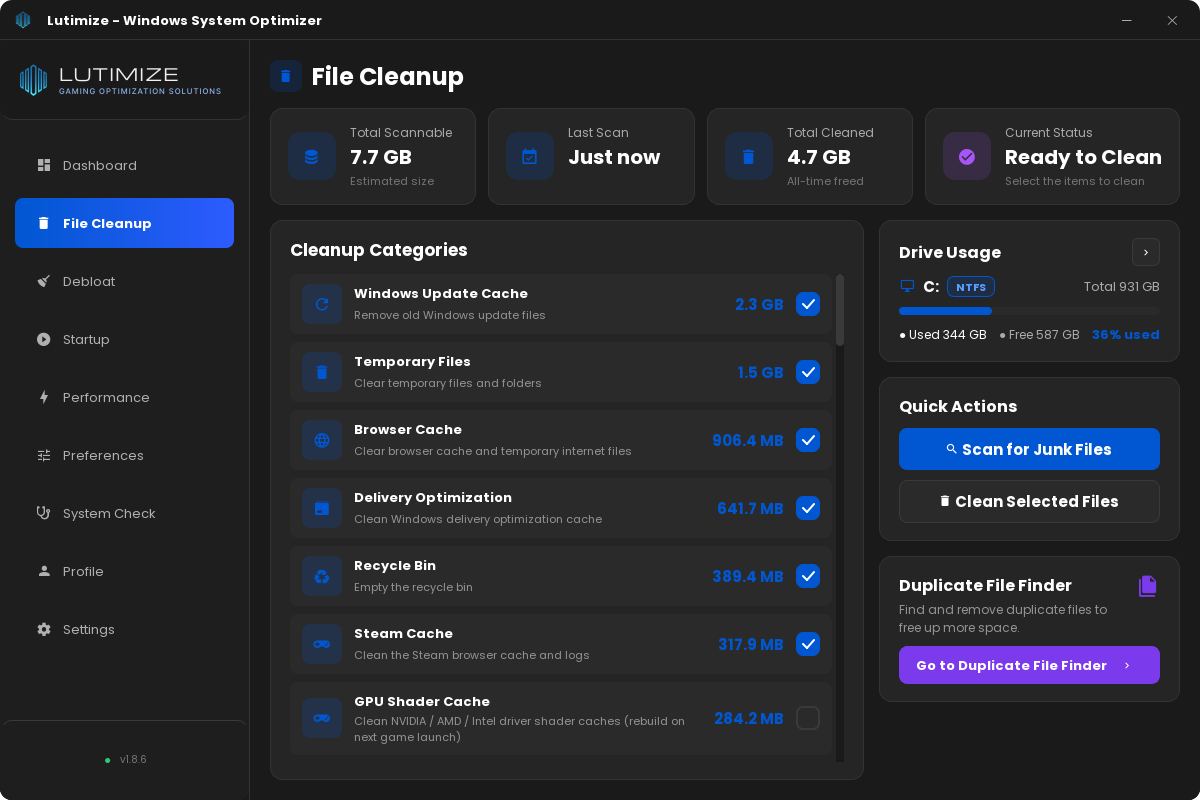Uncheck the Delivery Optimization checkbox

(808, 508)
